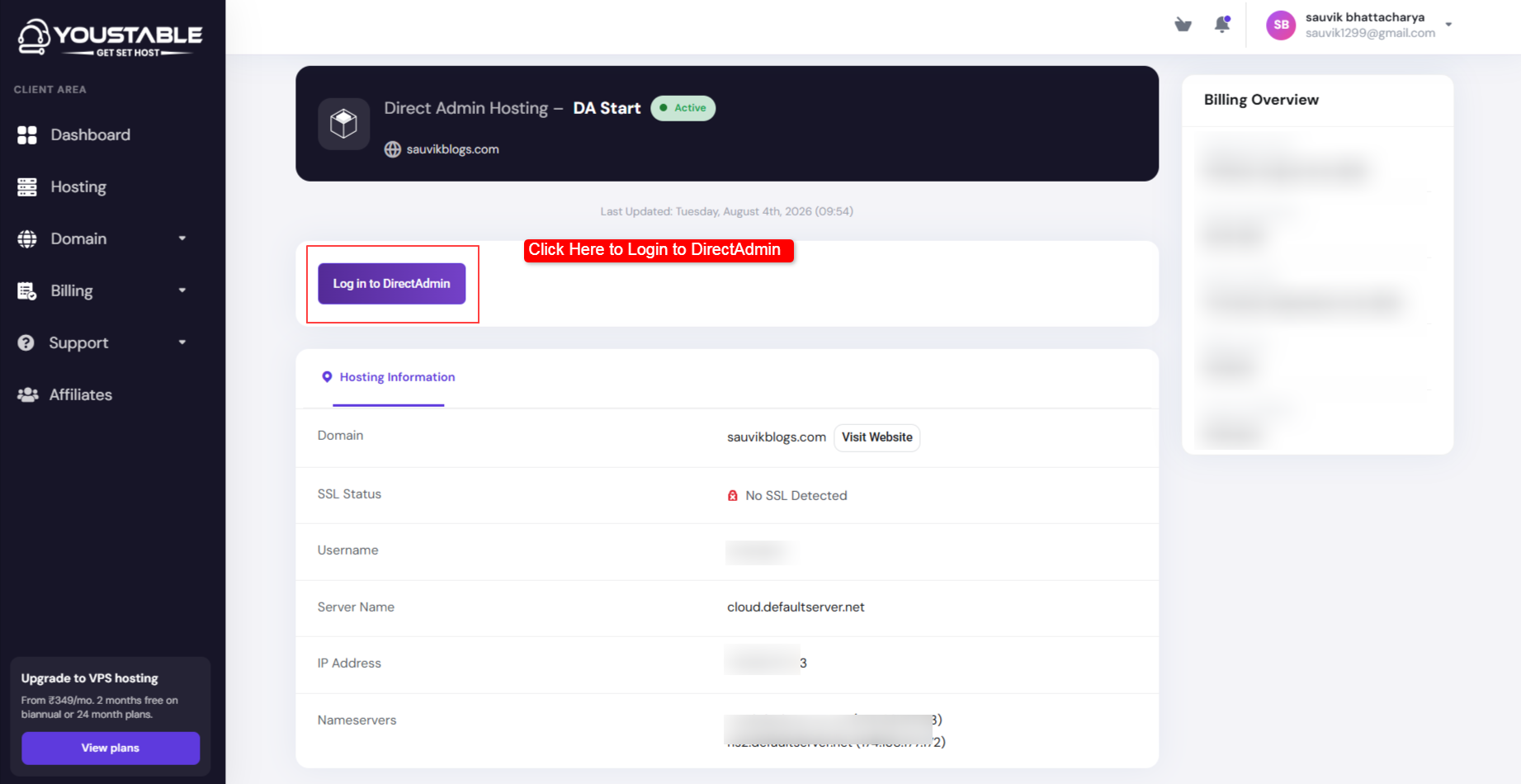Expand the Domain sidebar menu arrow
The width and height of the screenshot is (1521, 784).
click(182, 239)
